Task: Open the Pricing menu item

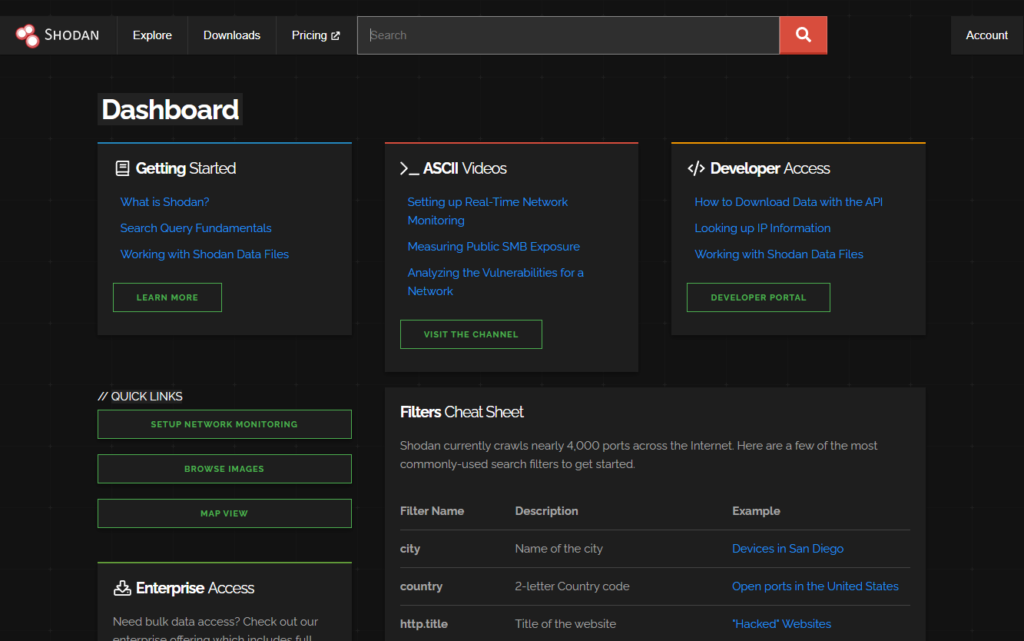Action: point(316,35)
